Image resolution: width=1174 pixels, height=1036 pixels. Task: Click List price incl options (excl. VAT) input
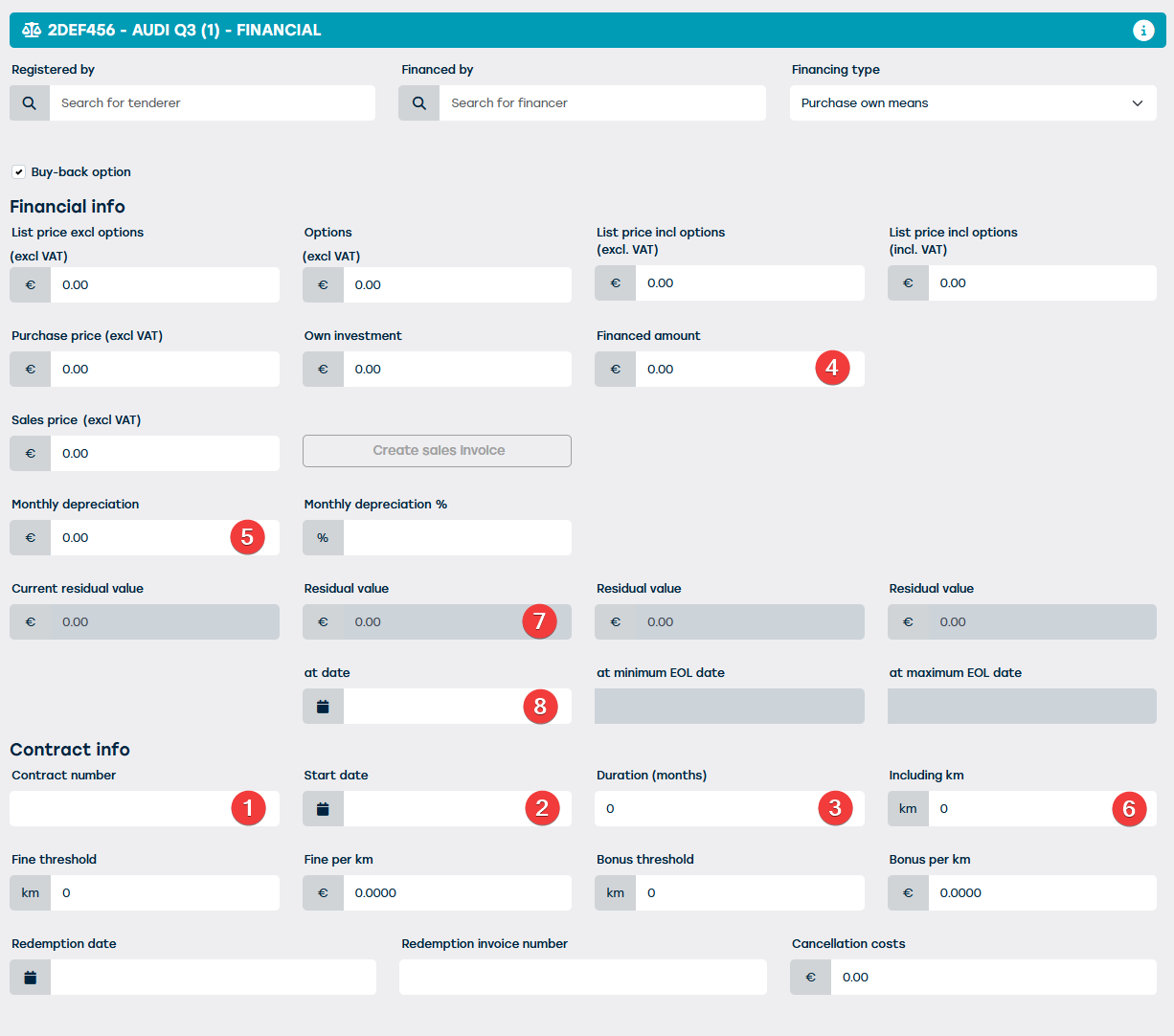coord(750,283)
